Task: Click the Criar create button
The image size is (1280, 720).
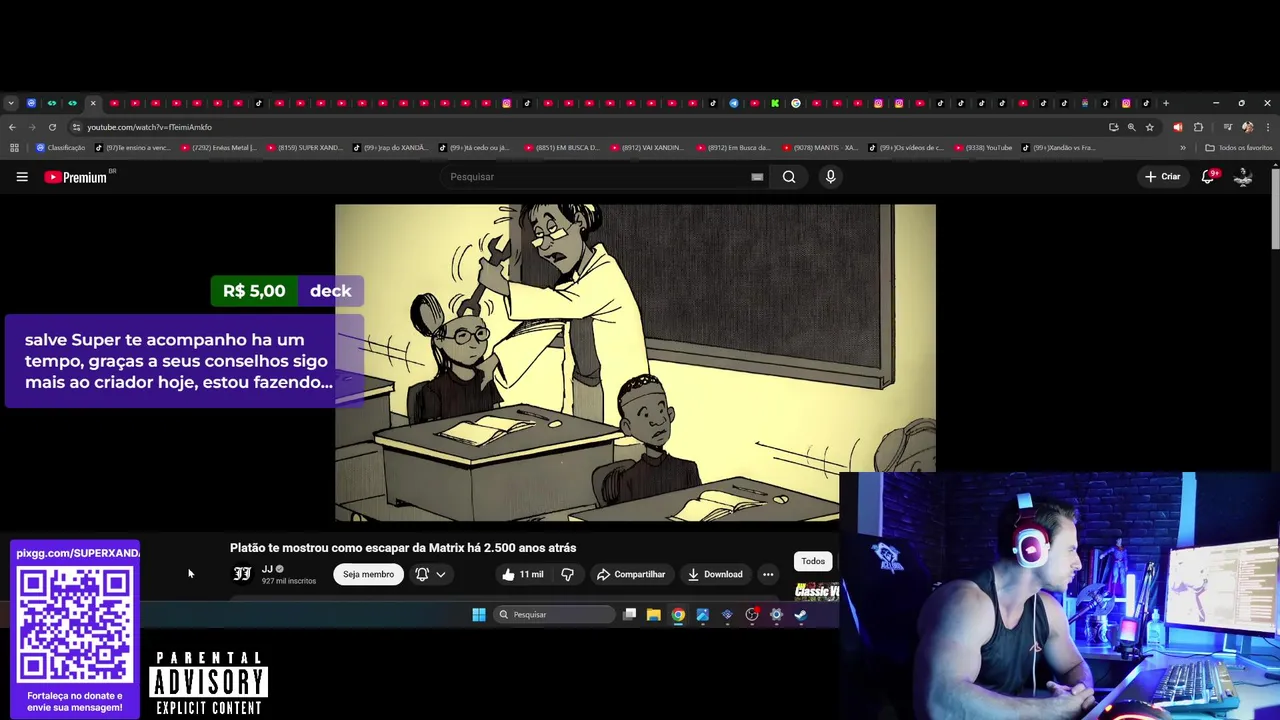Action: coord(1163,177)
